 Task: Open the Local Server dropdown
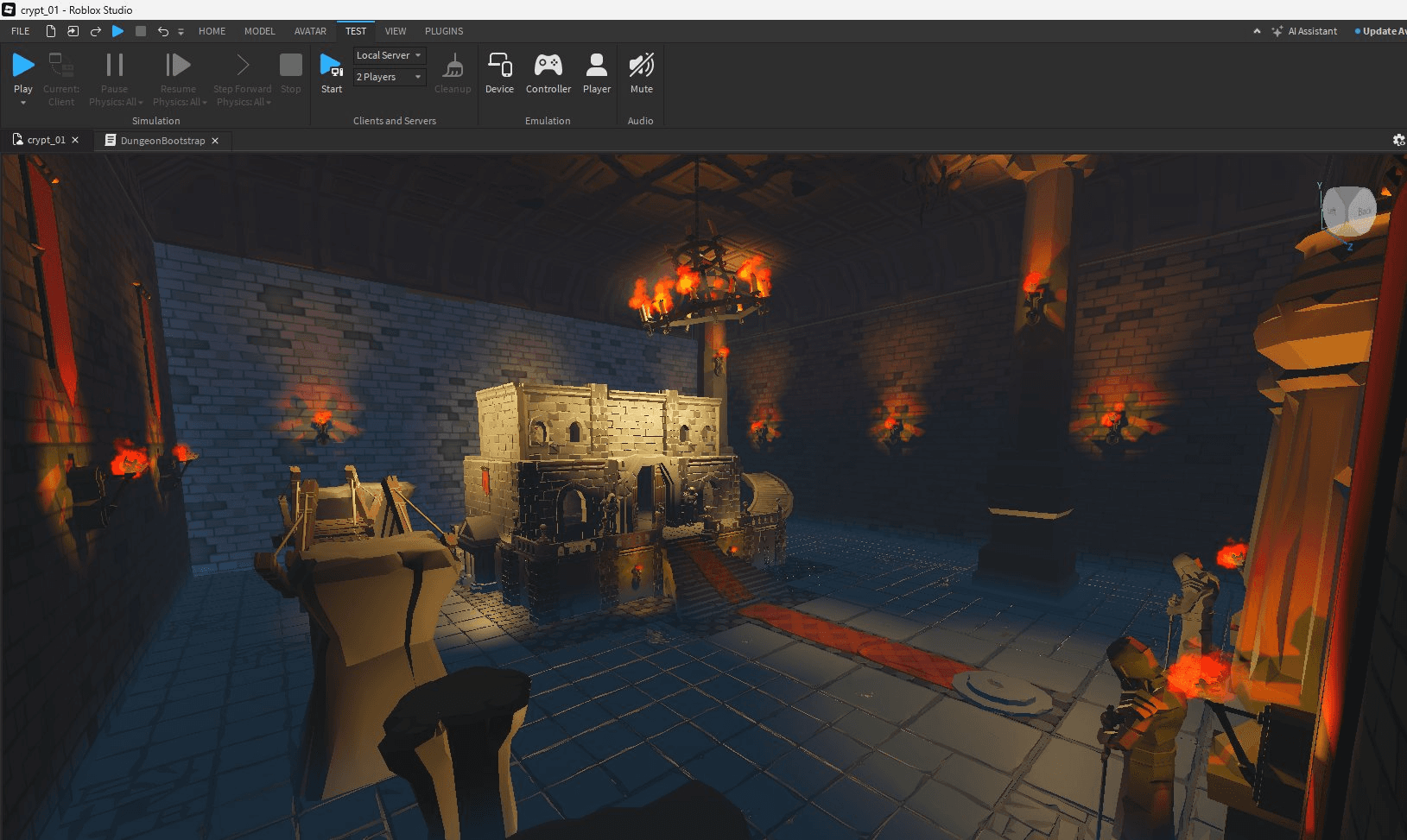pyautogui.click(x=390, y=55)
